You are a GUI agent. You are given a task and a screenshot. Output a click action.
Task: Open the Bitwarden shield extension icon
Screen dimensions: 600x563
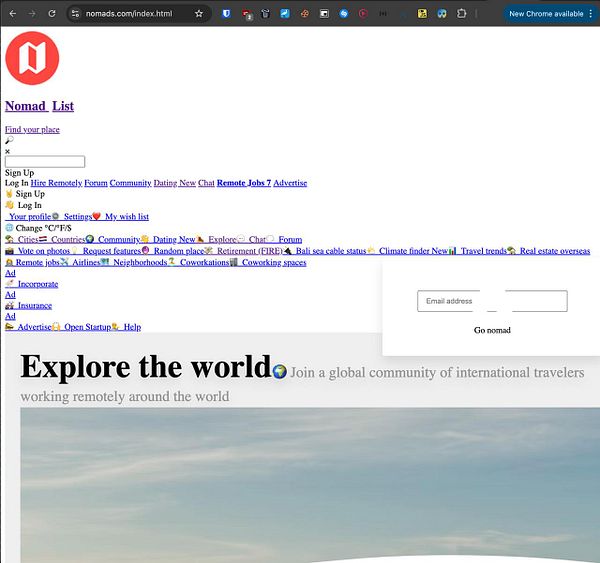pyautogui.click(x=227, y=14)
